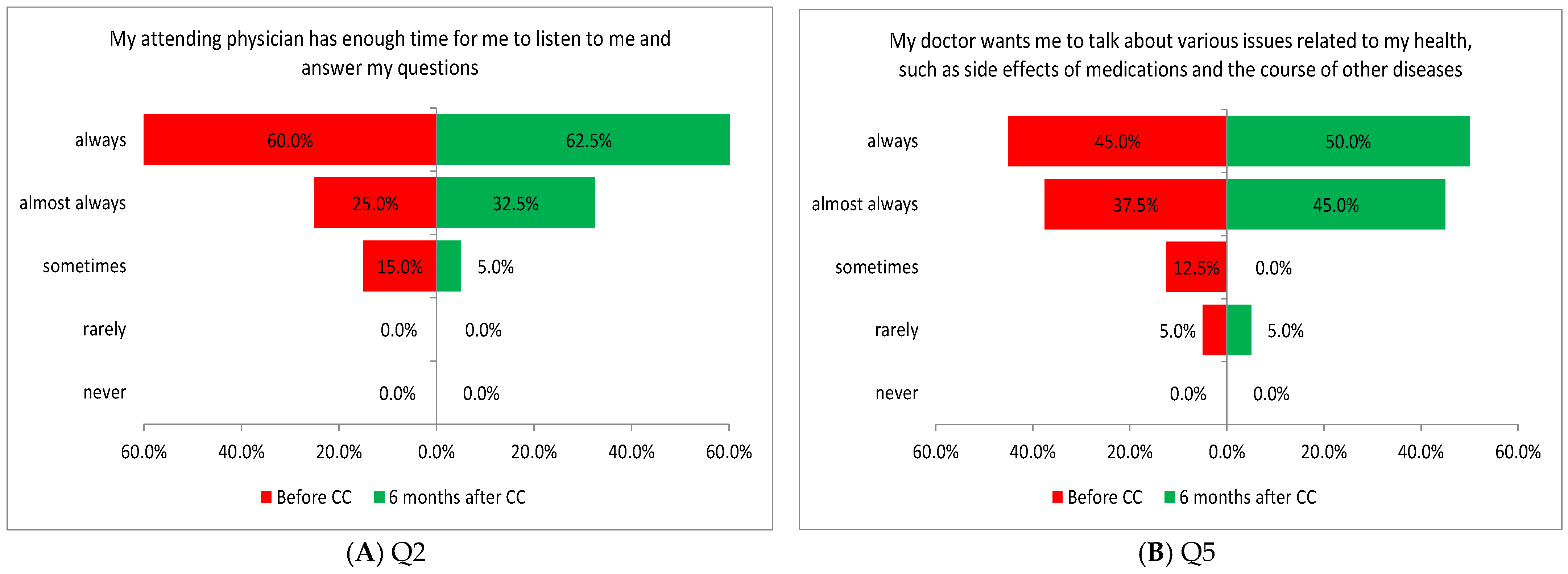1568x574 pixels.
Task: Click the "6 months after CC" legend text in Q5
Action: (1247, 497)
